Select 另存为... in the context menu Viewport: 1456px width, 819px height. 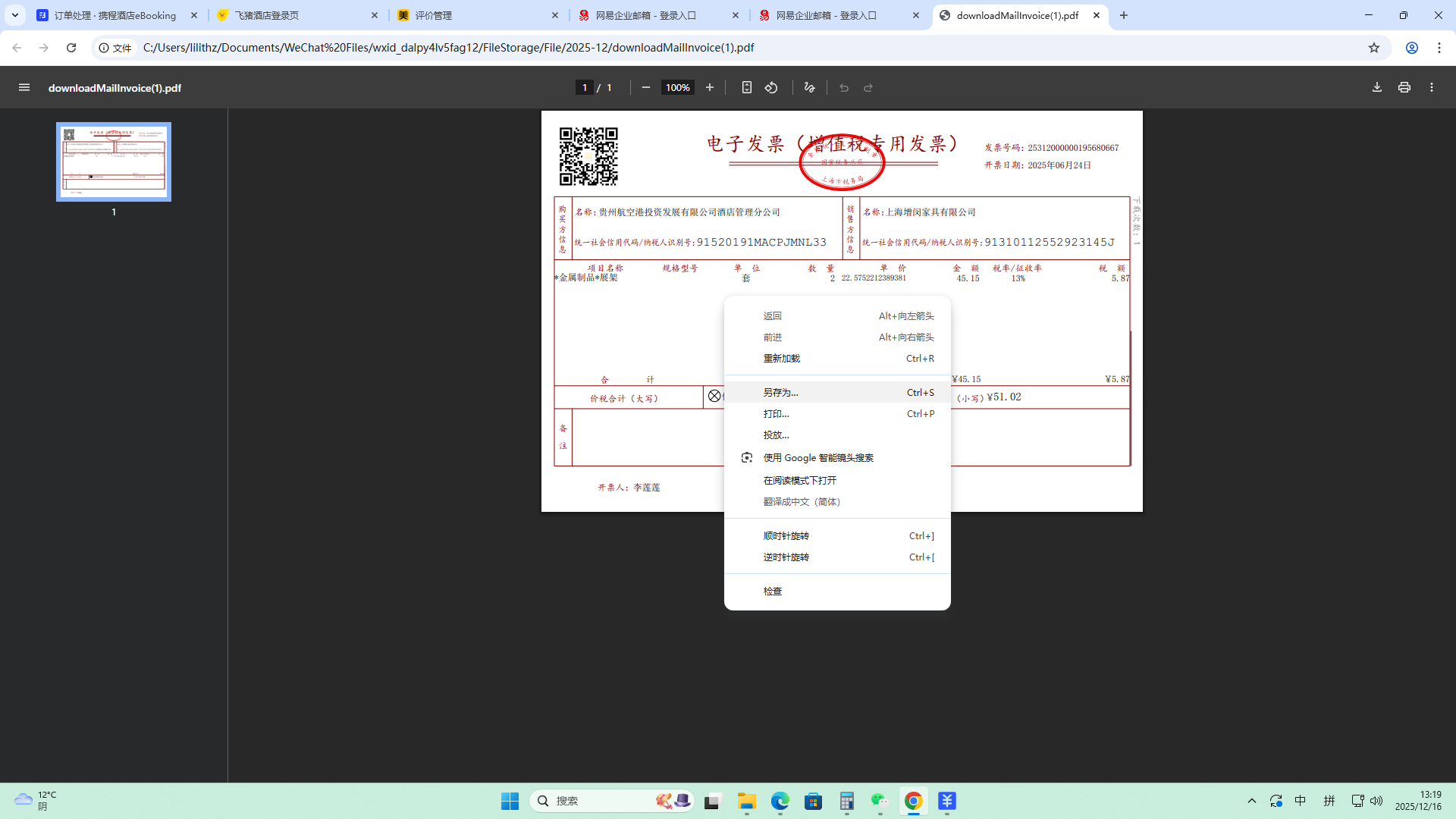point(781,393)
